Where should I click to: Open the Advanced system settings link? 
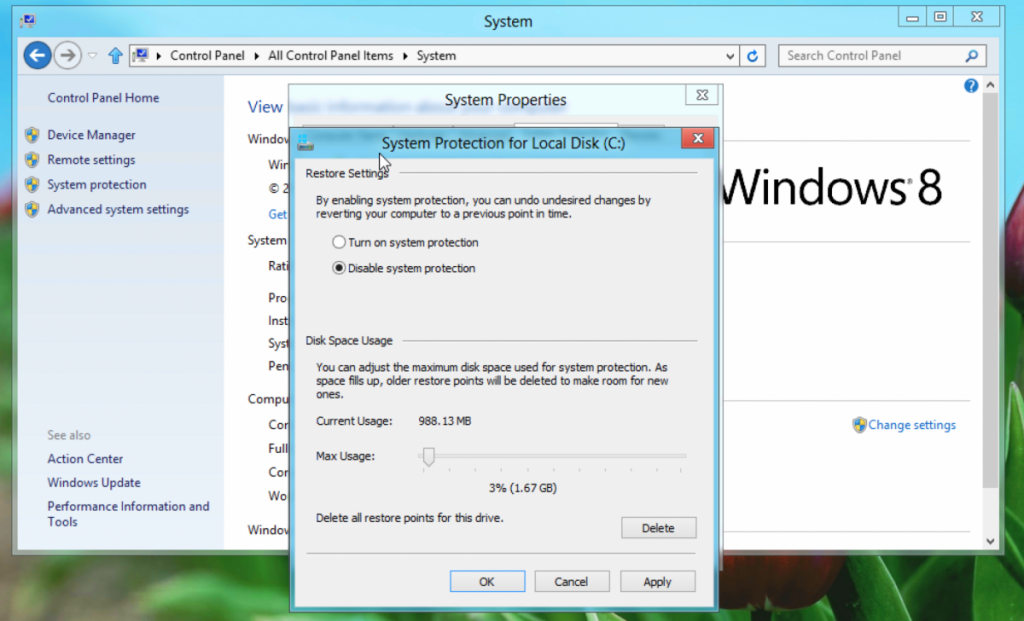118,210
